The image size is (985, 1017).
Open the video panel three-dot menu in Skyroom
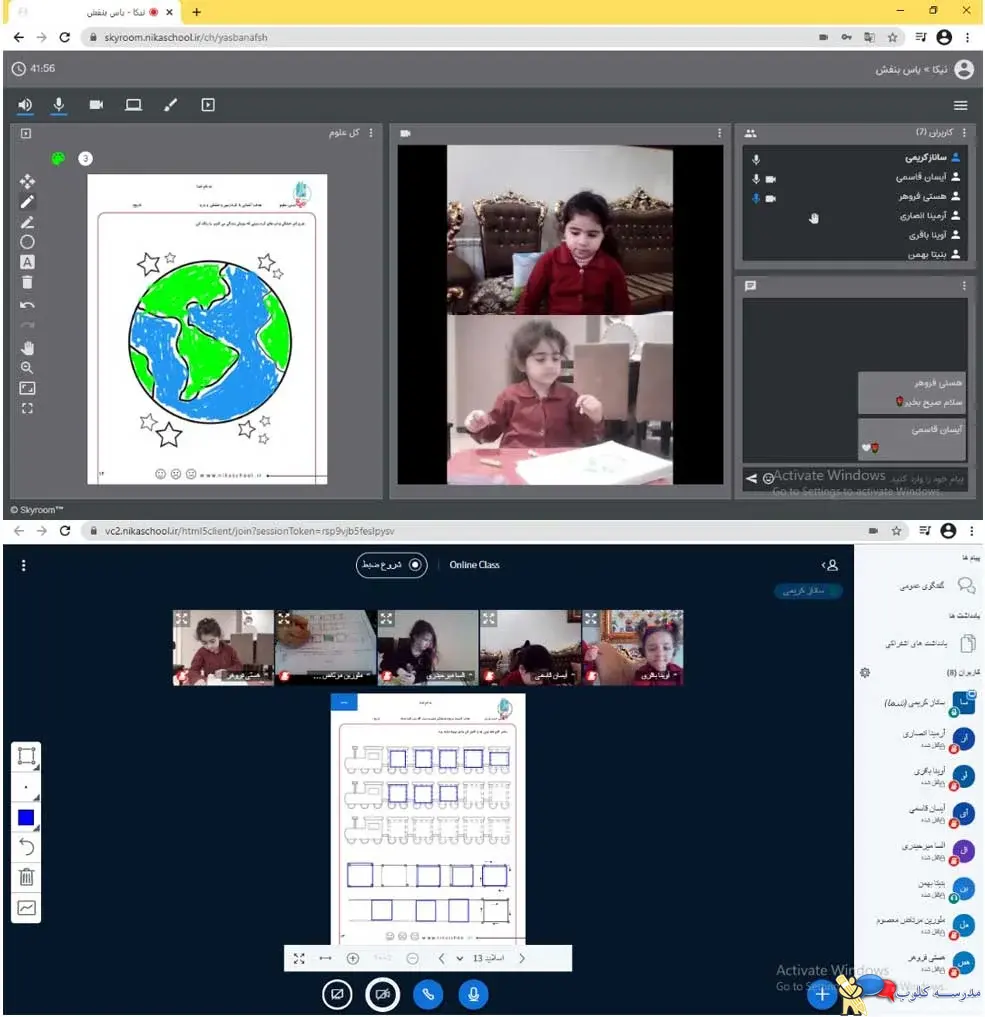click(x=719, y=133)
